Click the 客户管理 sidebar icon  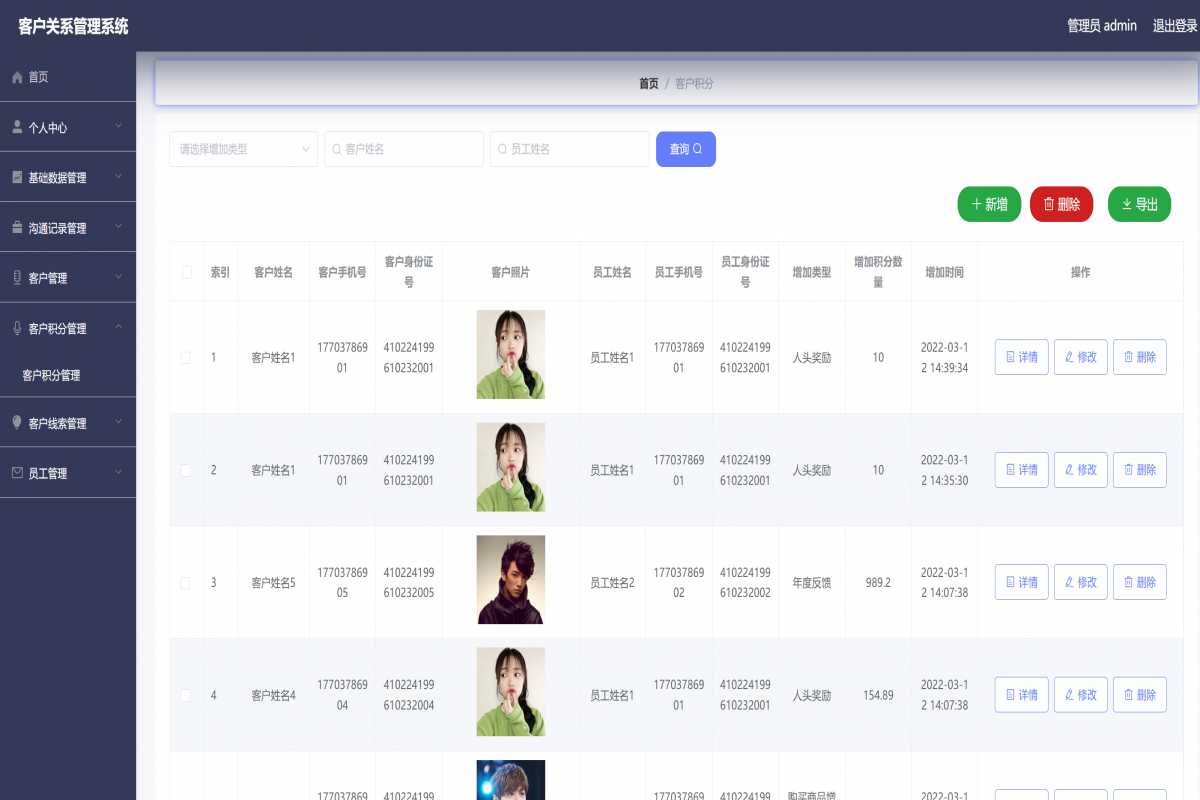coord(16,276)
